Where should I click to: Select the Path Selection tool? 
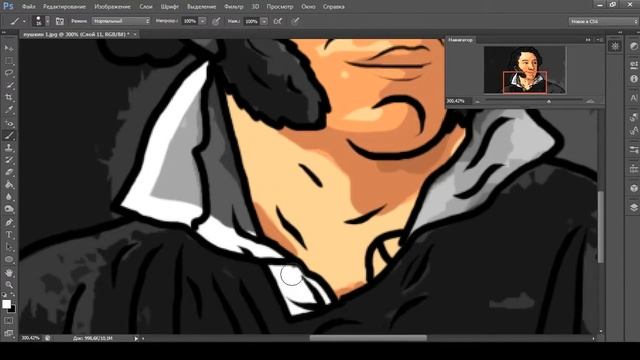tap(9, 247)
